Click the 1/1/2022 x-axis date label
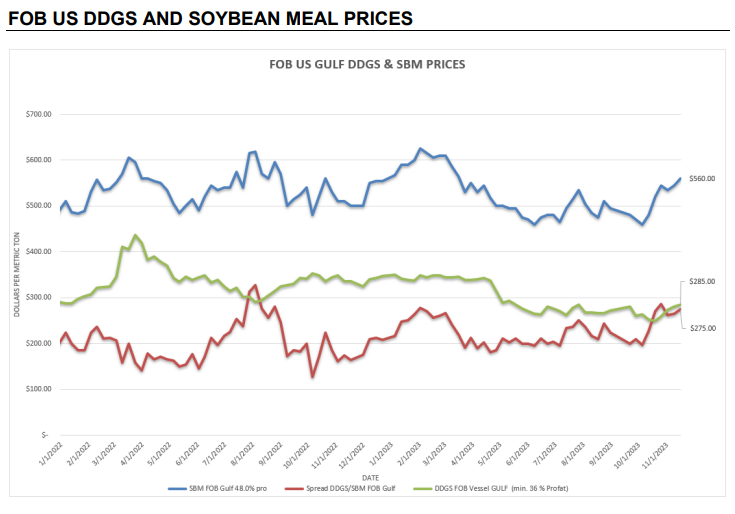This screenshot has width=735, height=514. tap(51, 453)
